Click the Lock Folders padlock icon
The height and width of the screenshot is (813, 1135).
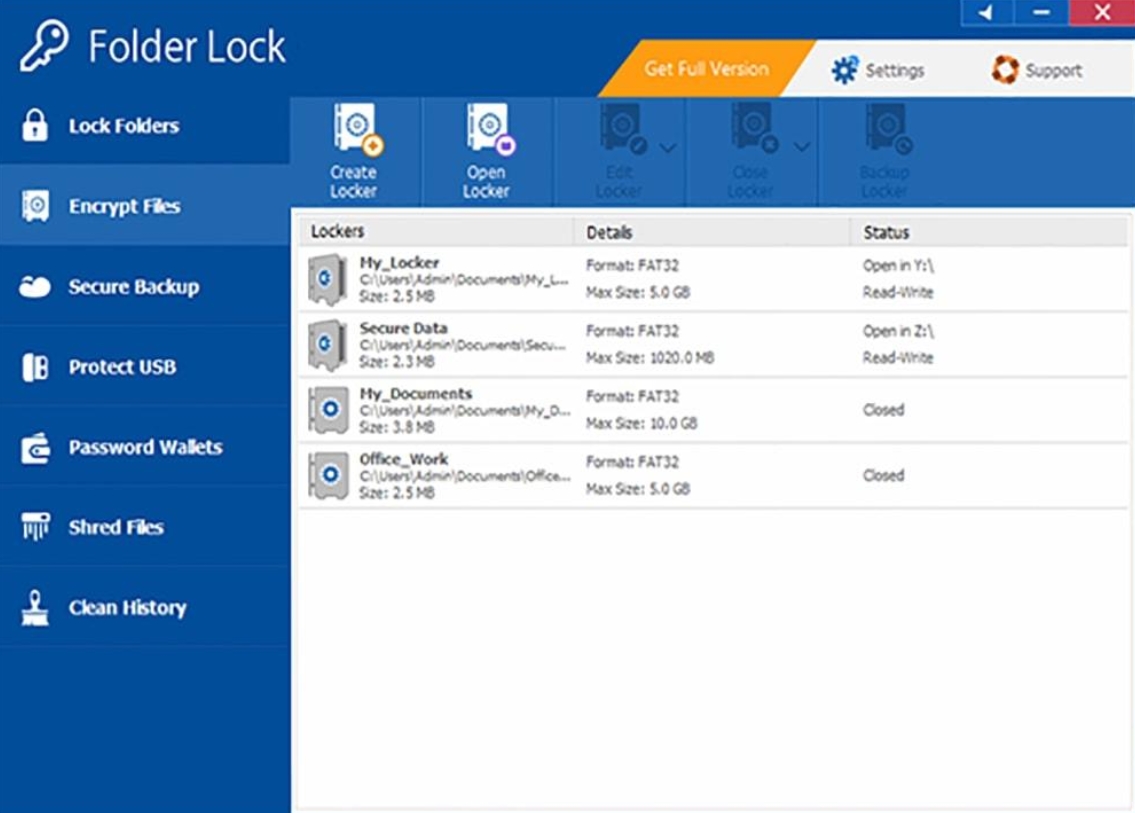click(35, 125)
